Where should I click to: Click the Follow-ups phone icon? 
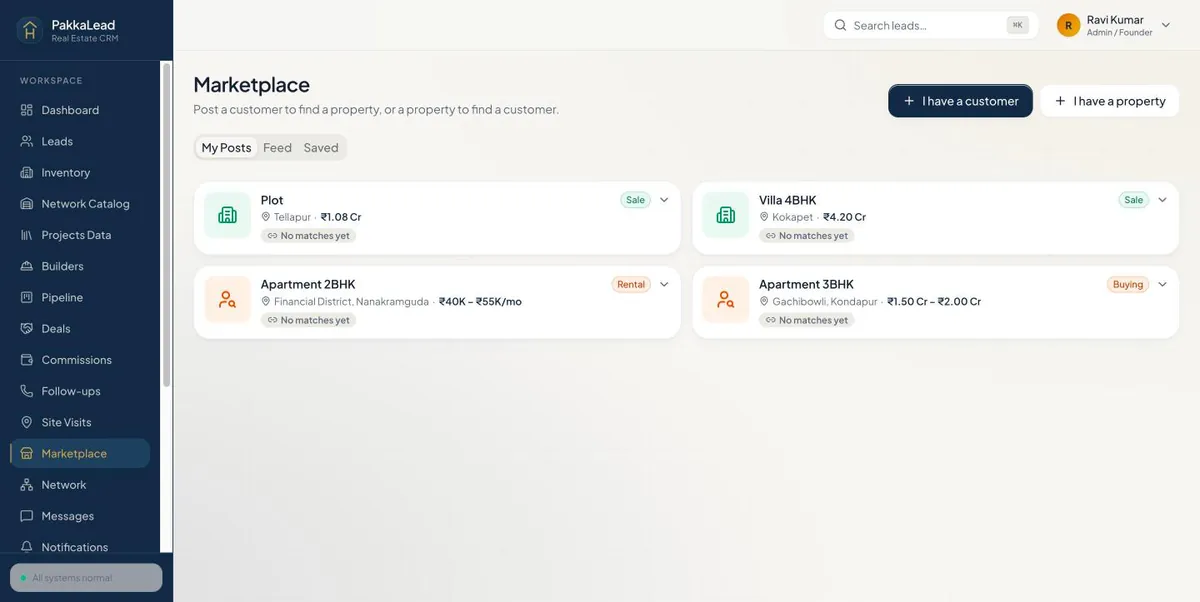click(27, 391)
